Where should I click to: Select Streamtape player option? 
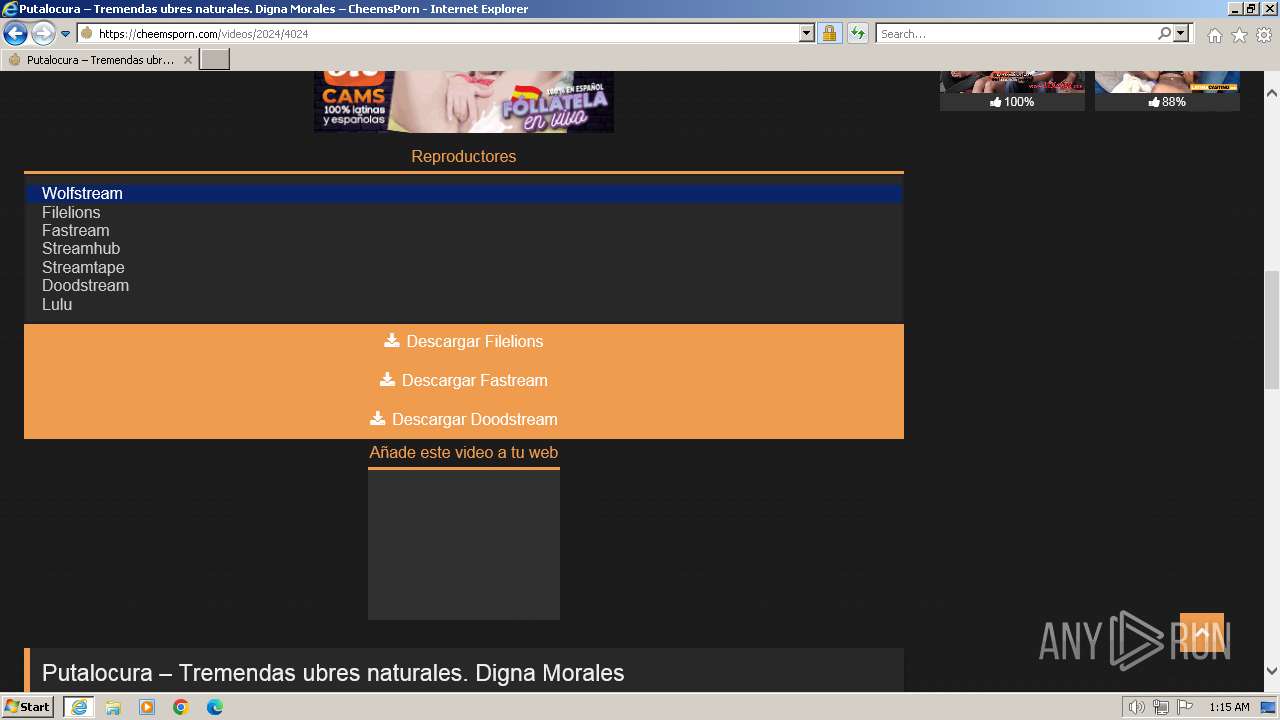pos(464,267)
